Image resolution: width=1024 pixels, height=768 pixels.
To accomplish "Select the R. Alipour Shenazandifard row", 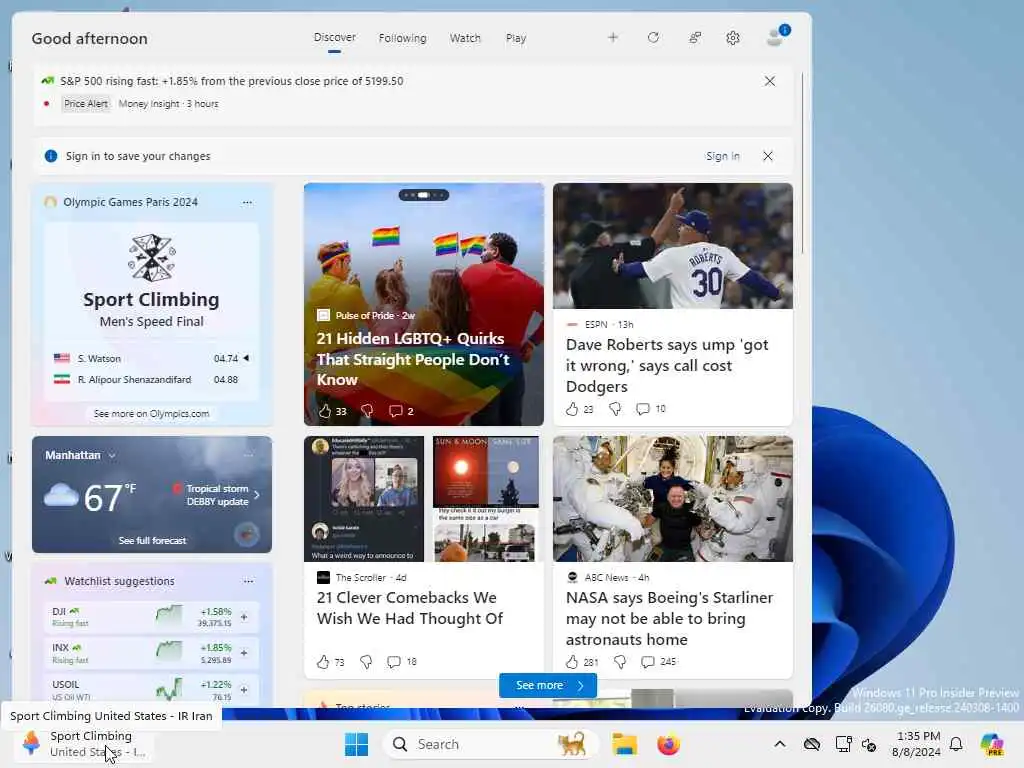I will pos(152,379).
